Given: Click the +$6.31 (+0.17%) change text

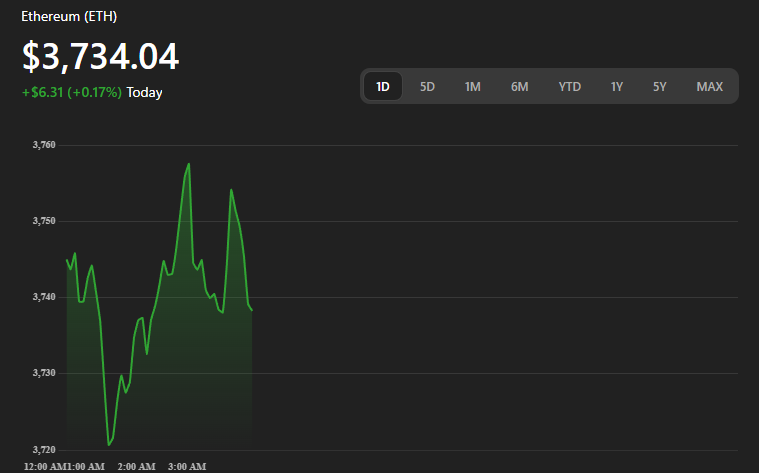Looking at the screenshot, I should [x=72, y=92].
